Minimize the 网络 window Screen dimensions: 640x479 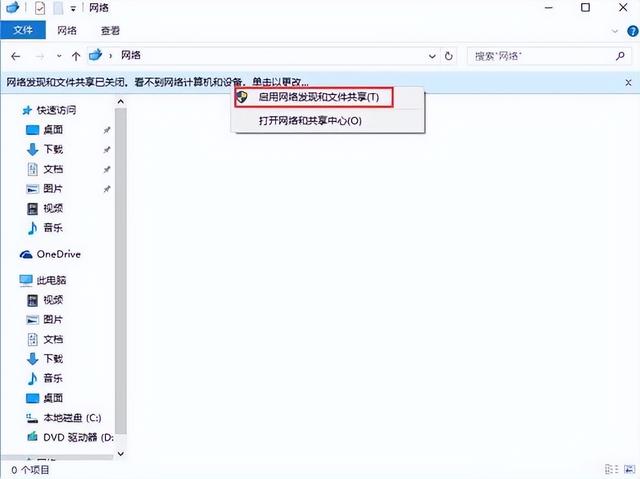(x=549, y=8)
